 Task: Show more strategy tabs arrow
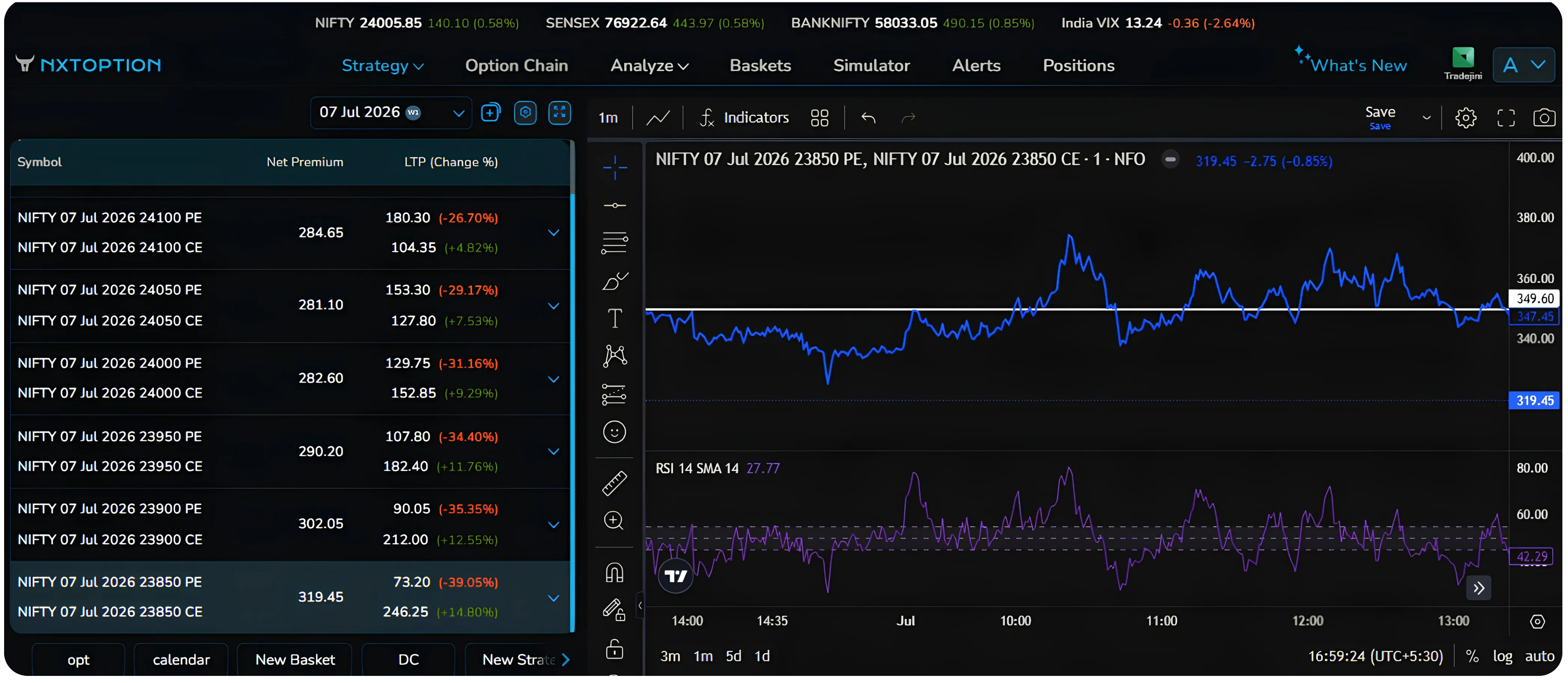pos(565,659)
